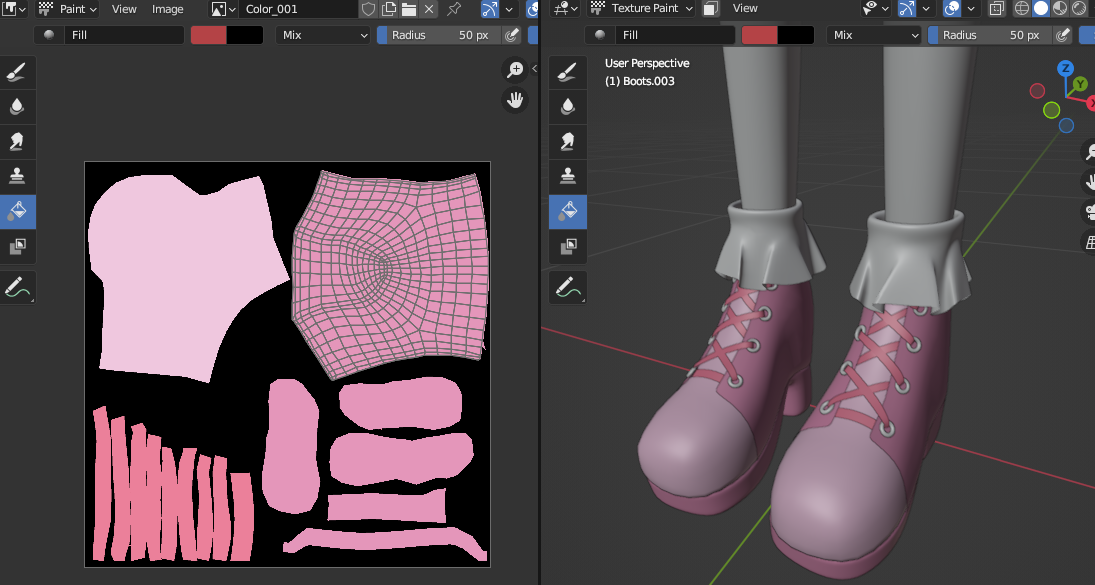Screen dimensions: 1095x585
Task: Open 3D viewport editor type dropdown
Action: point(565,8)
